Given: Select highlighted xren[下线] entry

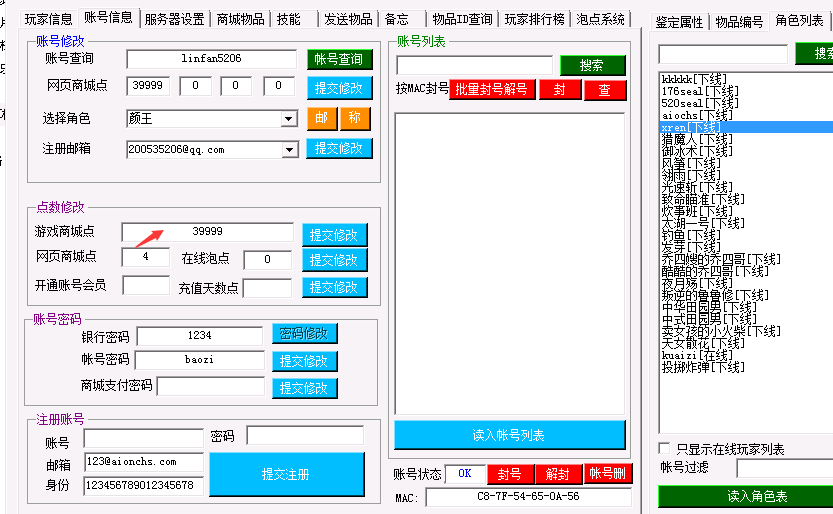Looking at the screenshot, I should point(746,127).
